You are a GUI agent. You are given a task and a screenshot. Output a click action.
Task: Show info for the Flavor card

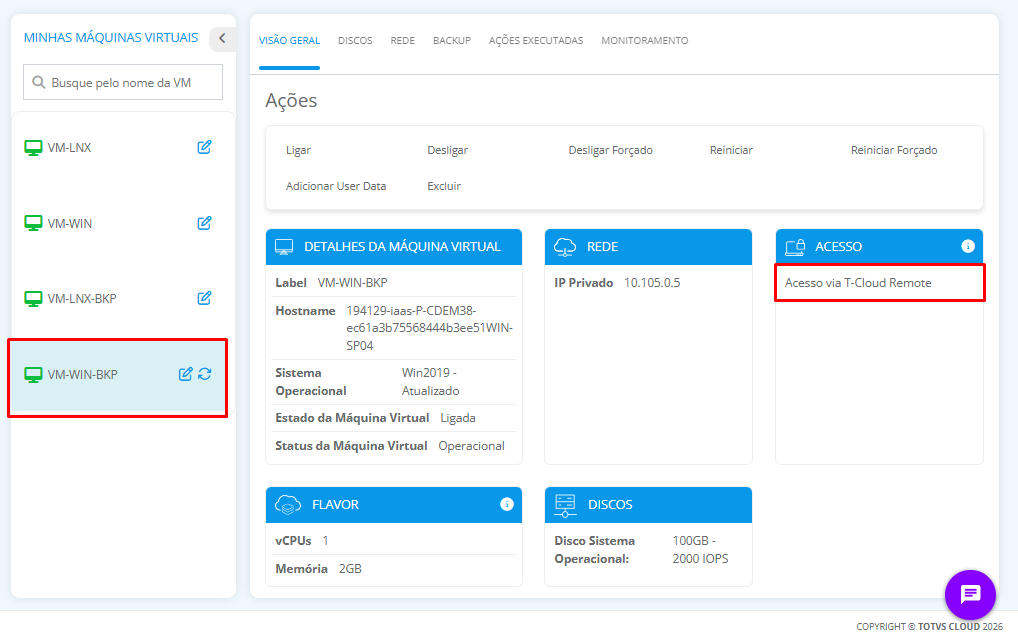point(507,504)
